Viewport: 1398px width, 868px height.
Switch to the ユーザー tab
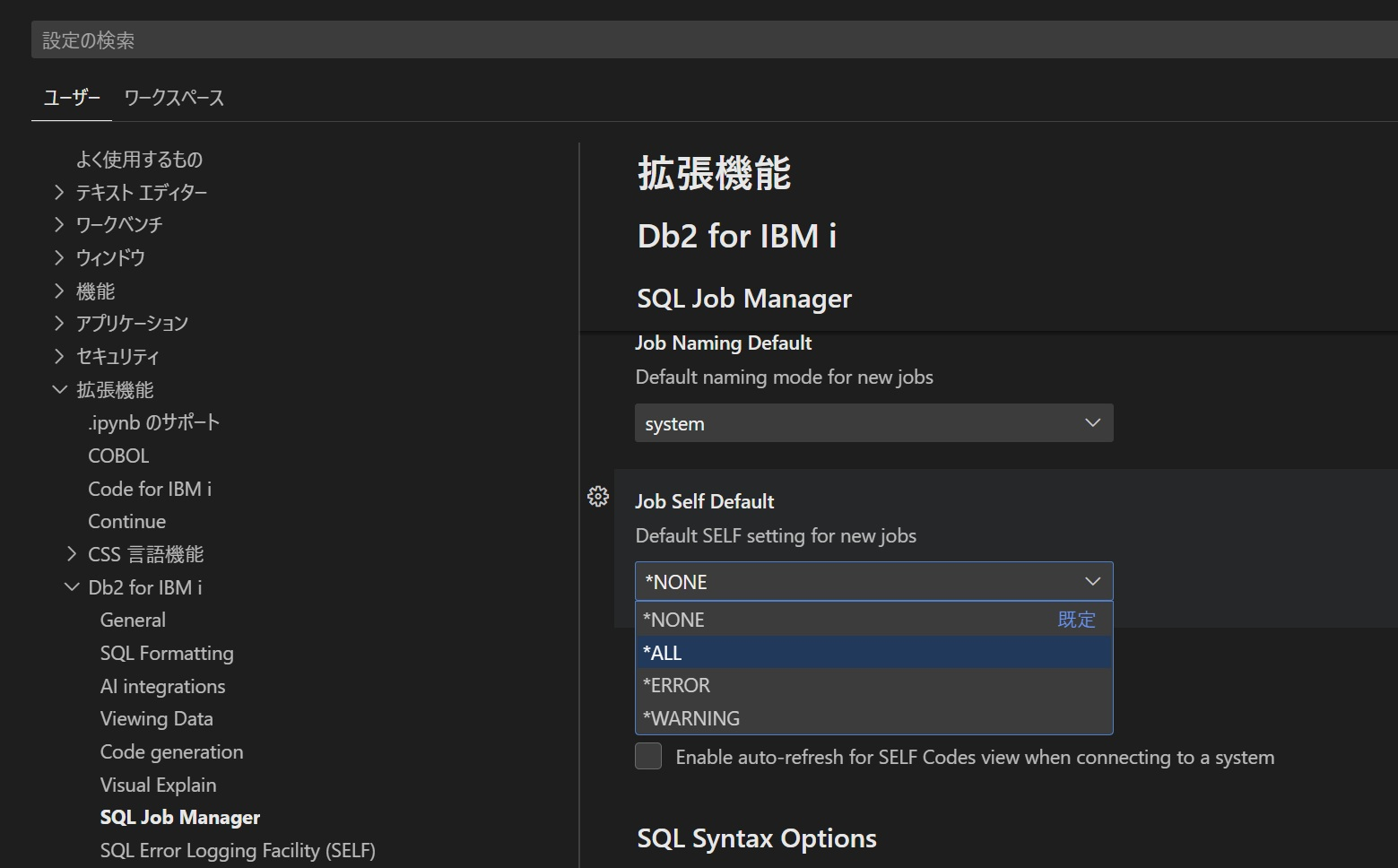72,98
